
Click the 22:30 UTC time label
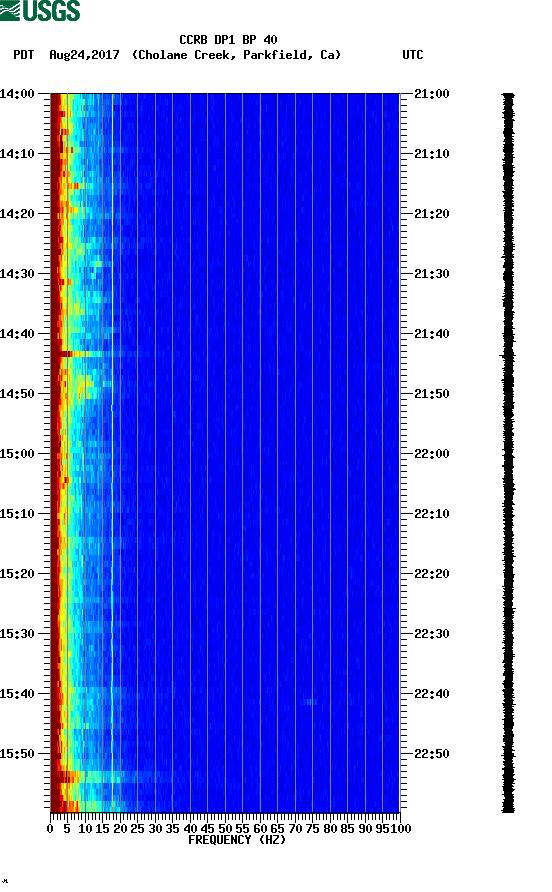431,634
